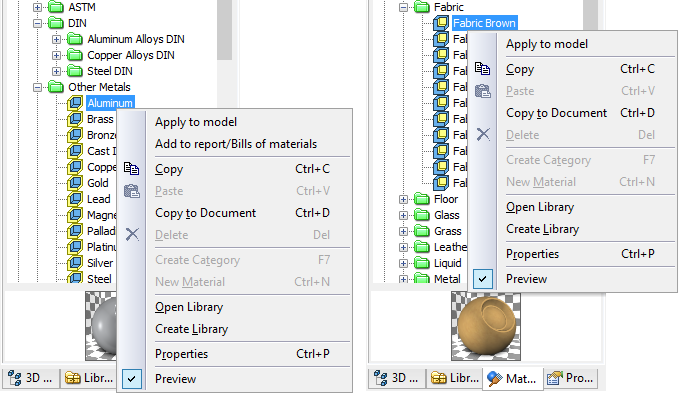Click the brown fabric preview sphere
Viewport: 679px width, 393px height.
coord(485,326)
